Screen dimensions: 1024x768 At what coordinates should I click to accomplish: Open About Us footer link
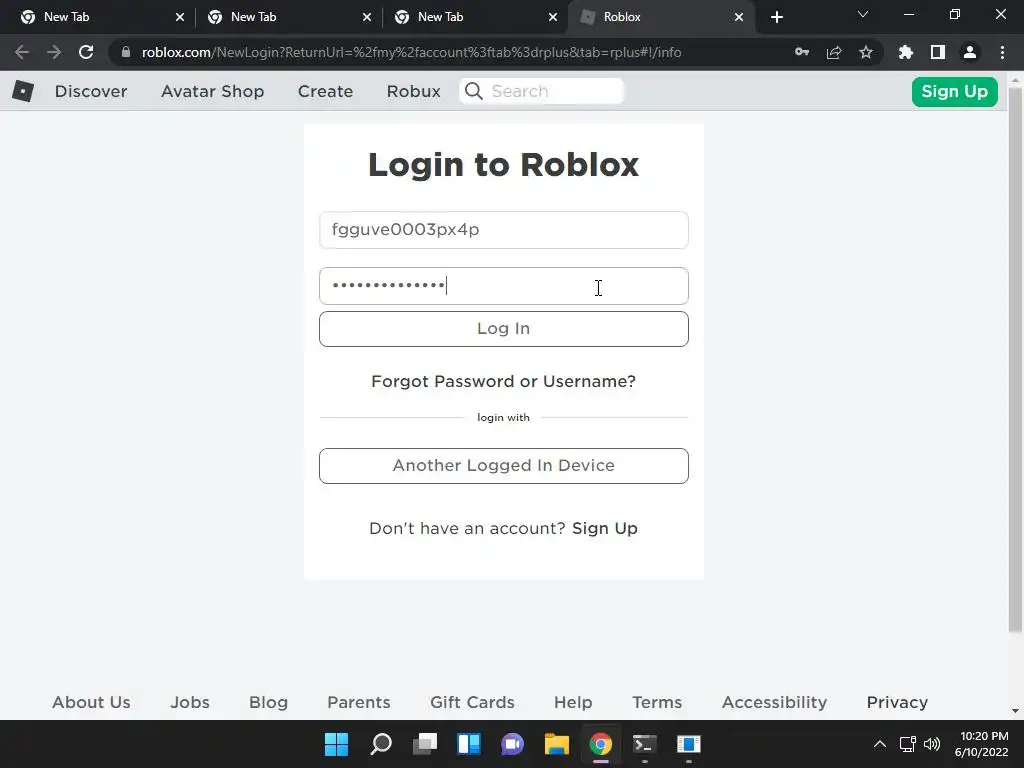coord(91,702)
